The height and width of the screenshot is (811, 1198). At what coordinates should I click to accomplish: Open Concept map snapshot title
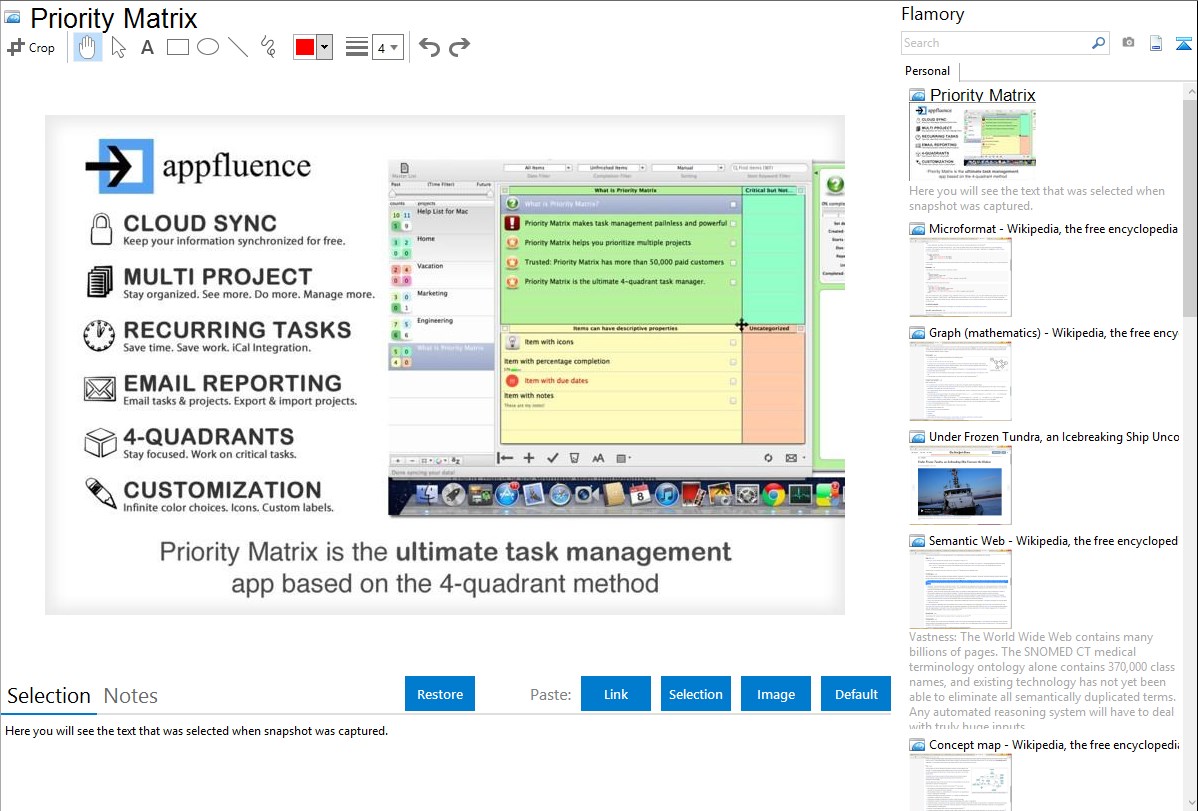click(1053, 744)
